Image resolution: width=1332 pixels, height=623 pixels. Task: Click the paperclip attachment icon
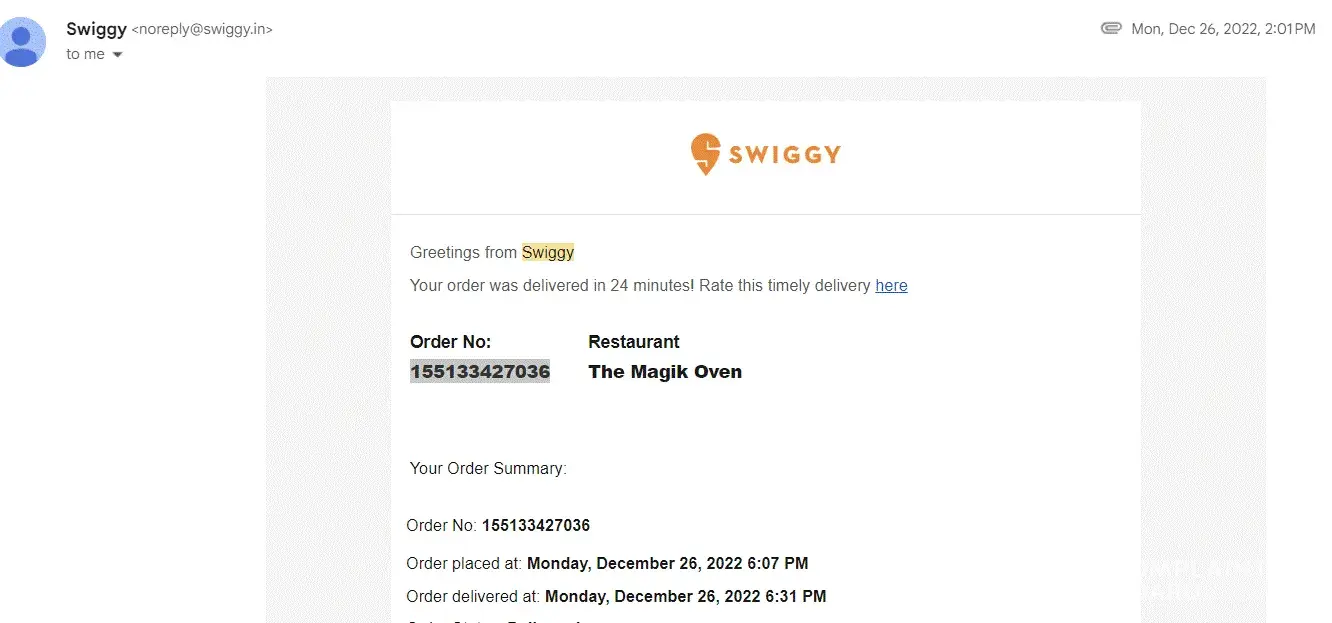click(x=1110, y=29)
